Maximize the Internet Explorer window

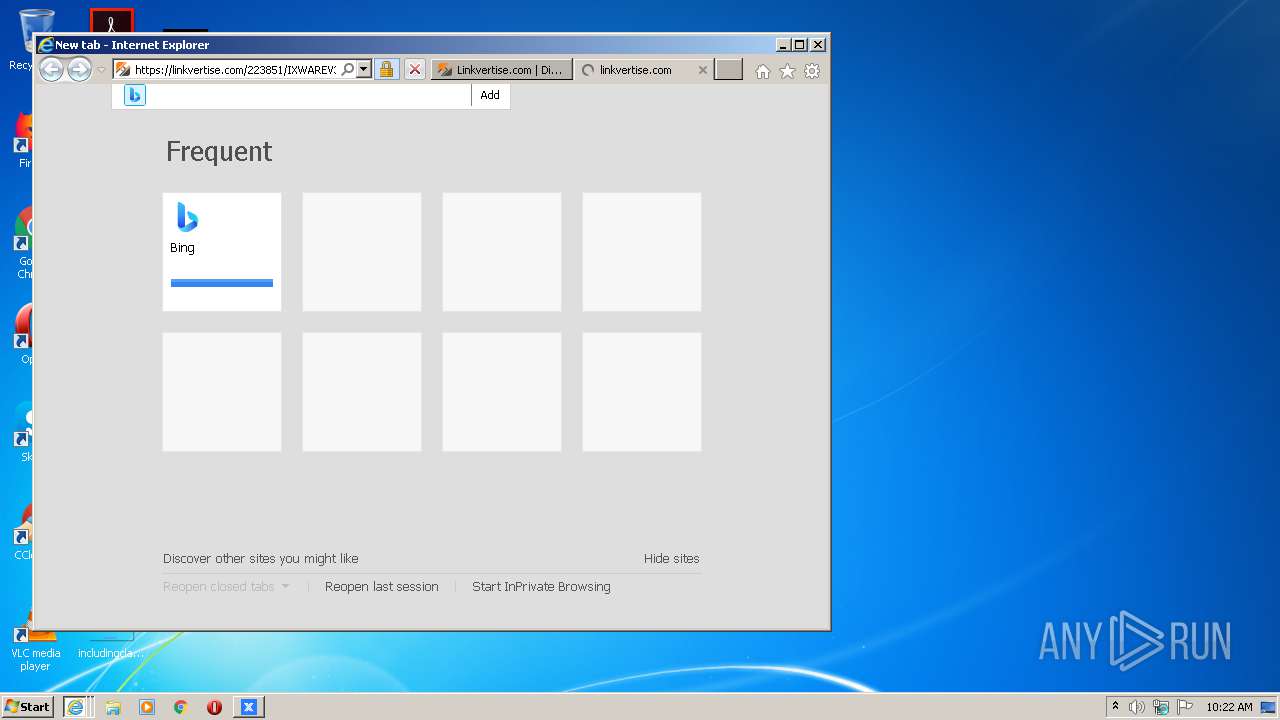(800, 45)
